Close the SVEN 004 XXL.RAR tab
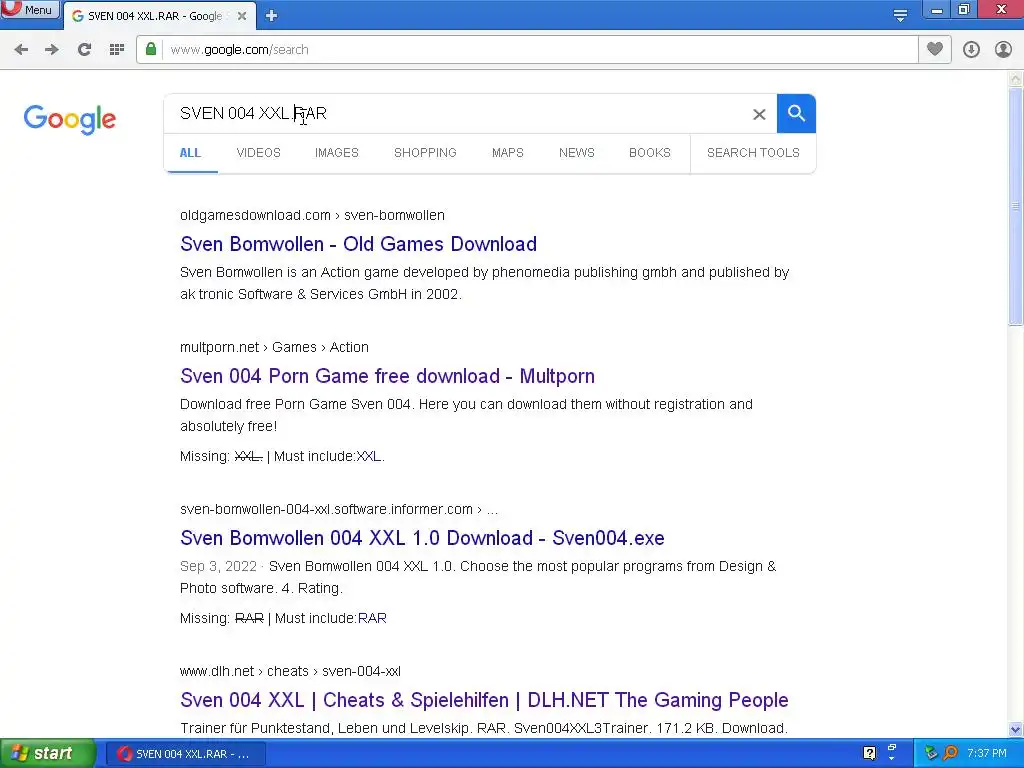The width and height of the screenshot is (1024, 768). 242,16
